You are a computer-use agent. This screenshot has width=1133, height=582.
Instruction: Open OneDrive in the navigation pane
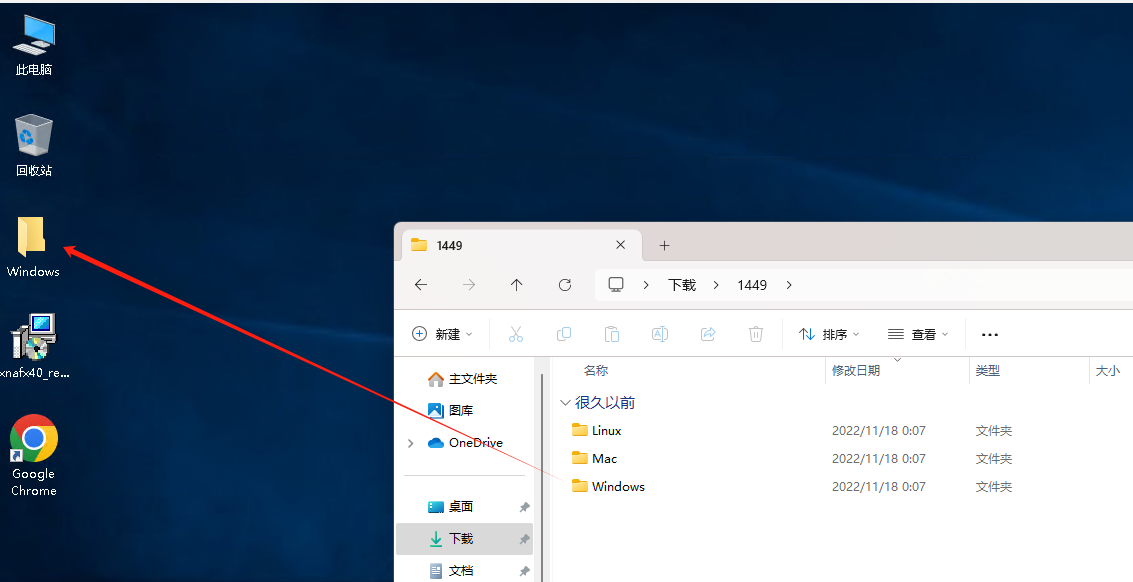465,442
